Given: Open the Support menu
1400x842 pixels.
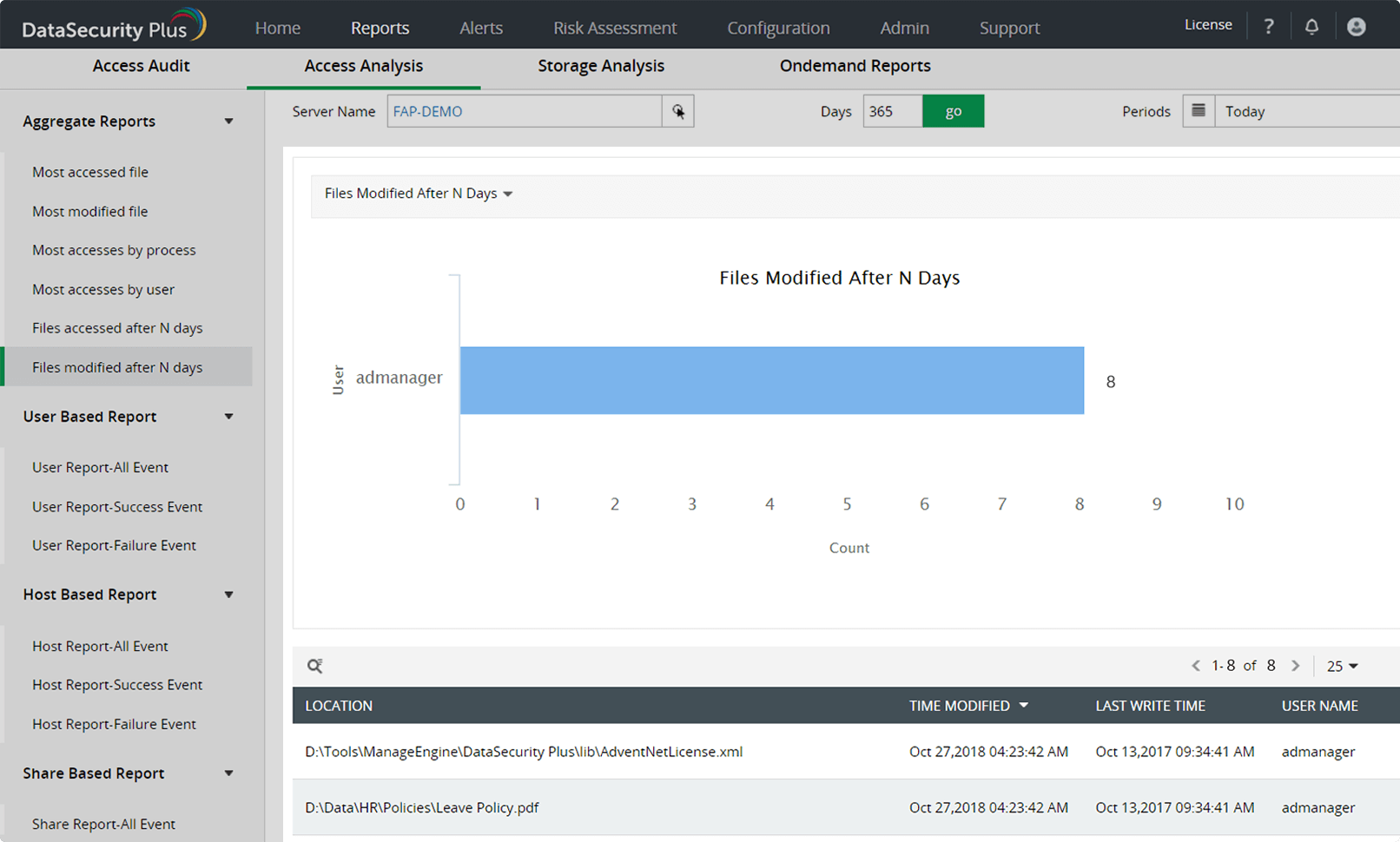Looking at the screenshot, I should tap(1009, 28).
